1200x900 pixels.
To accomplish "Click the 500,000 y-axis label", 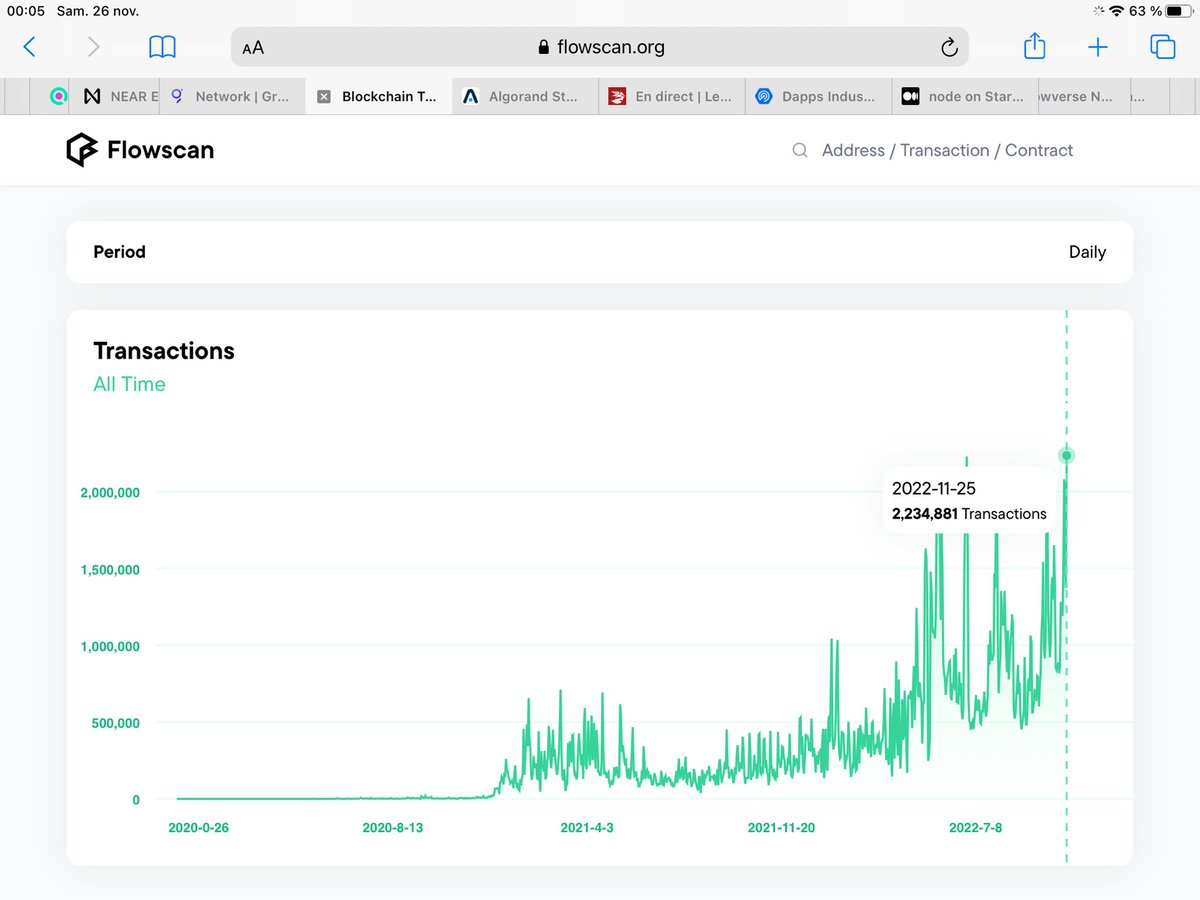I will point(118,723).
